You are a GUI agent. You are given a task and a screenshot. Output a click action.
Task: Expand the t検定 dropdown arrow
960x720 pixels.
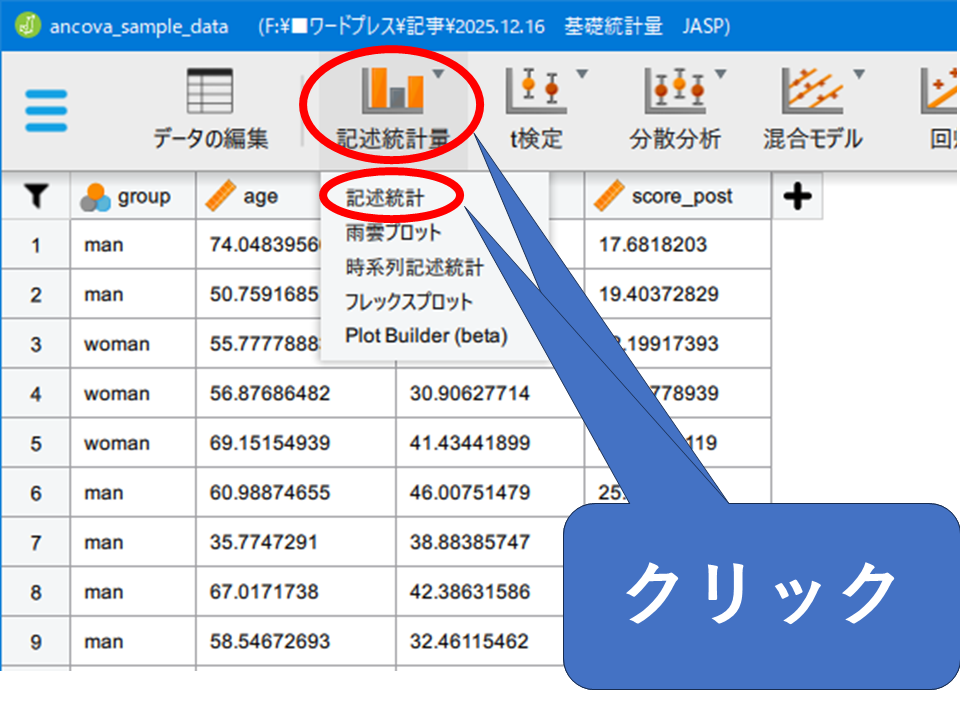[x=581, y=75]
